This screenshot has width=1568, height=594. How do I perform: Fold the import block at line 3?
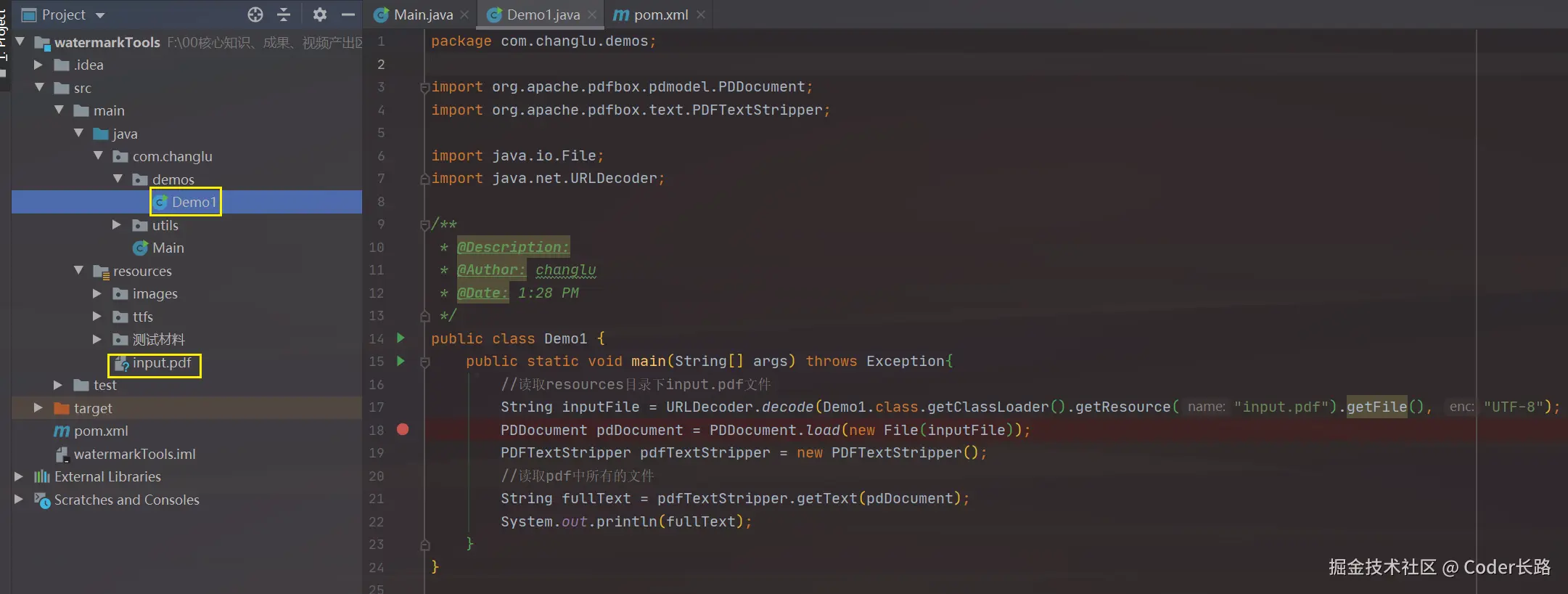424,87
